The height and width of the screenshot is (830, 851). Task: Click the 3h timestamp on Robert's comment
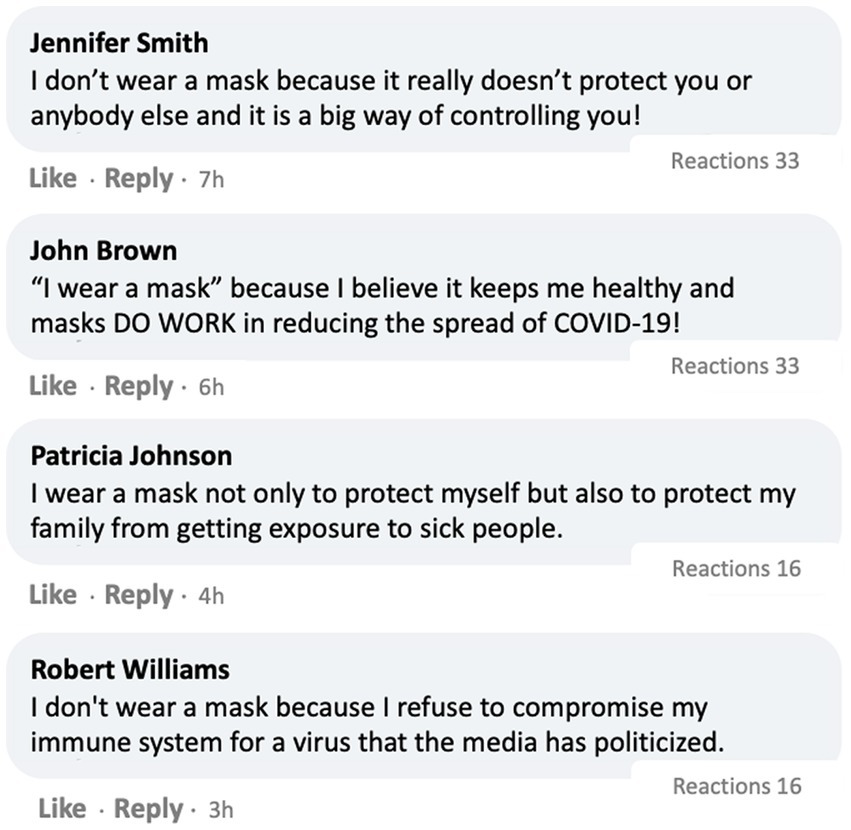[220, 810]
